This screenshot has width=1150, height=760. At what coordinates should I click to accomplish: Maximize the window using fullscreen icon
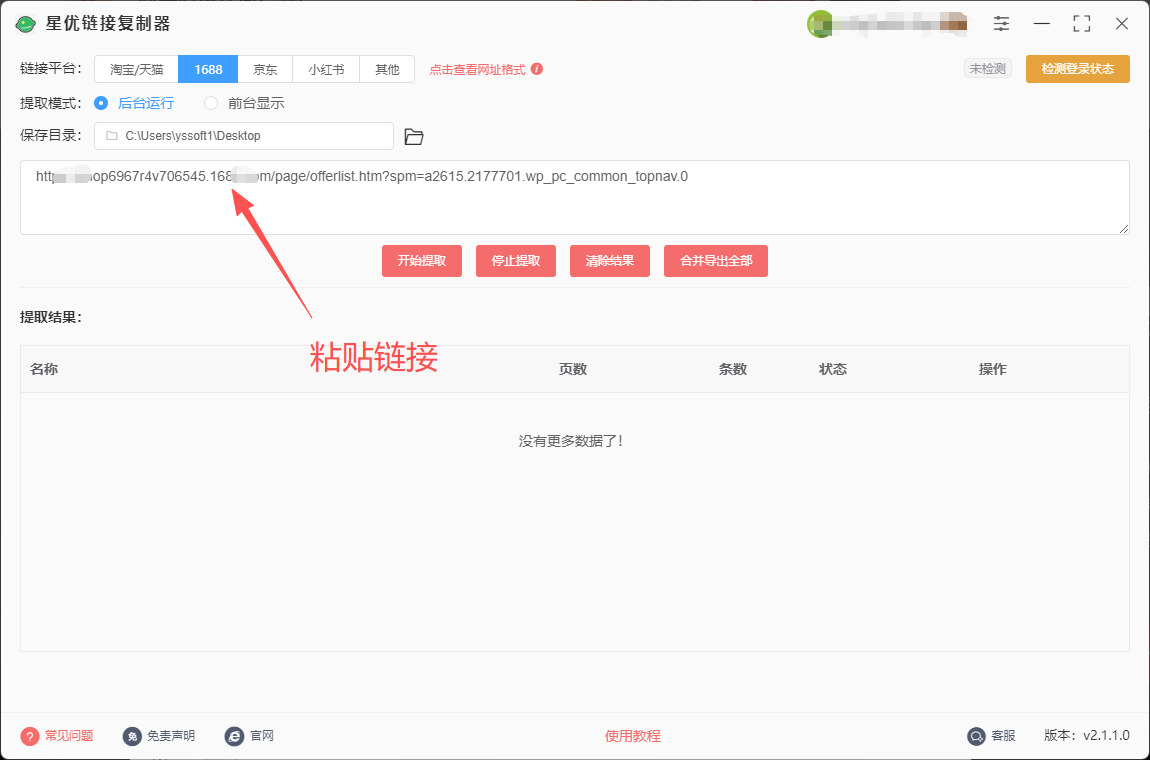coord(1082,23)
